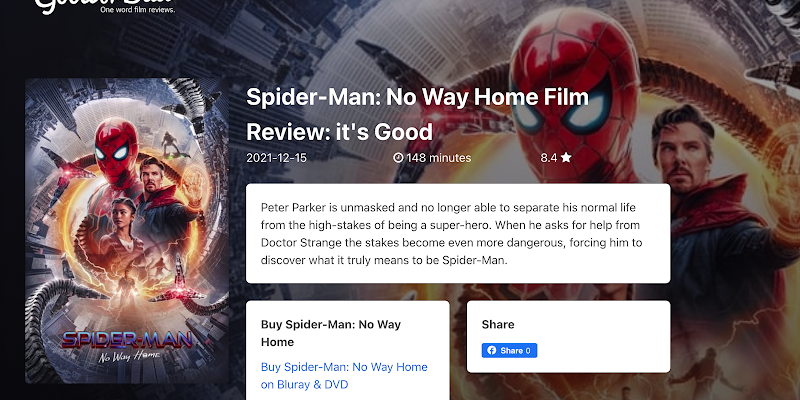Select the Spider-Man: No Way Home poster thumbnail

click(x=127, y=231)
